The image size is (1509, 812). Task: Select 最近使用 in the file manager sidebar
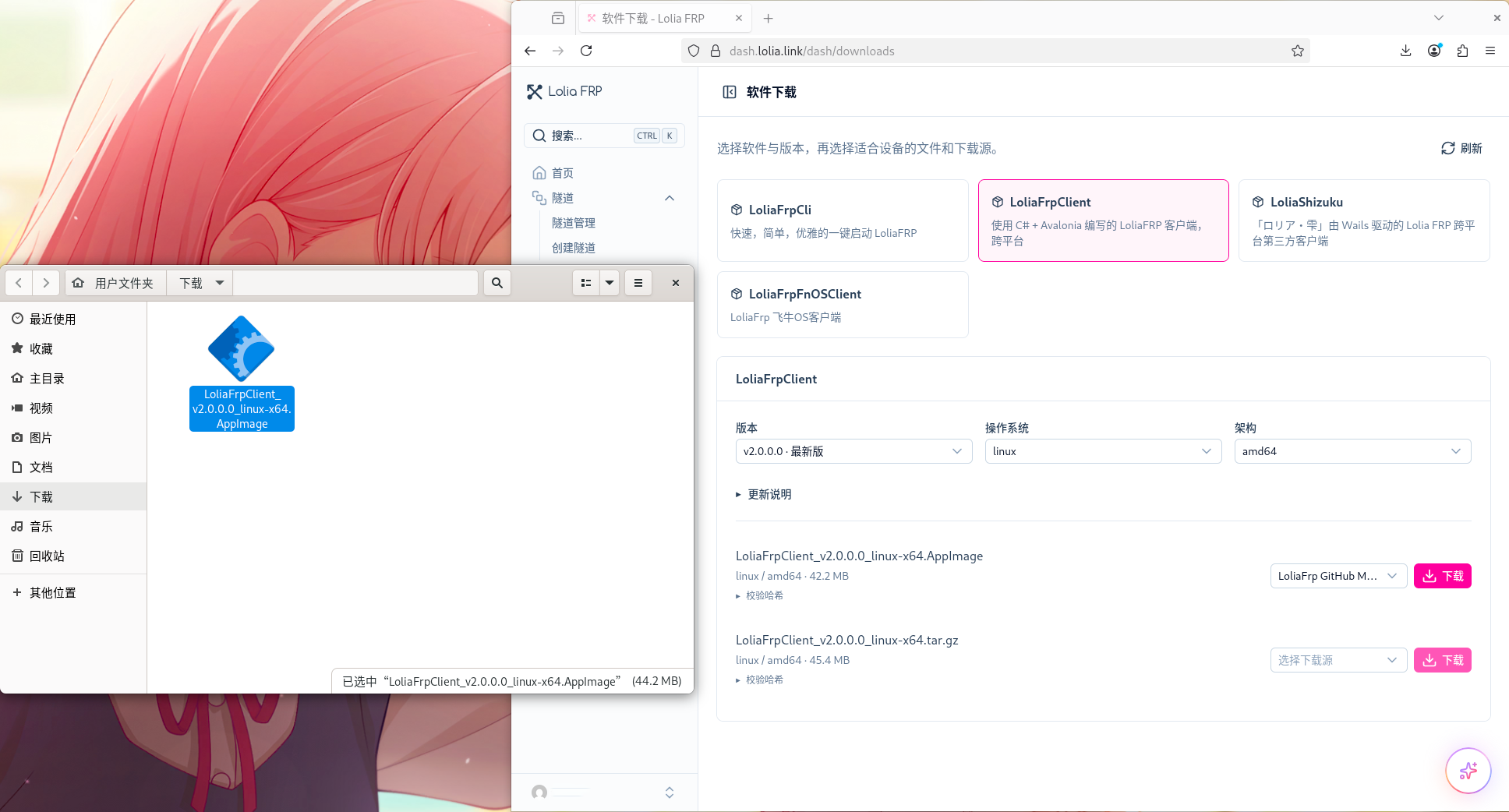tap(73, 319)
